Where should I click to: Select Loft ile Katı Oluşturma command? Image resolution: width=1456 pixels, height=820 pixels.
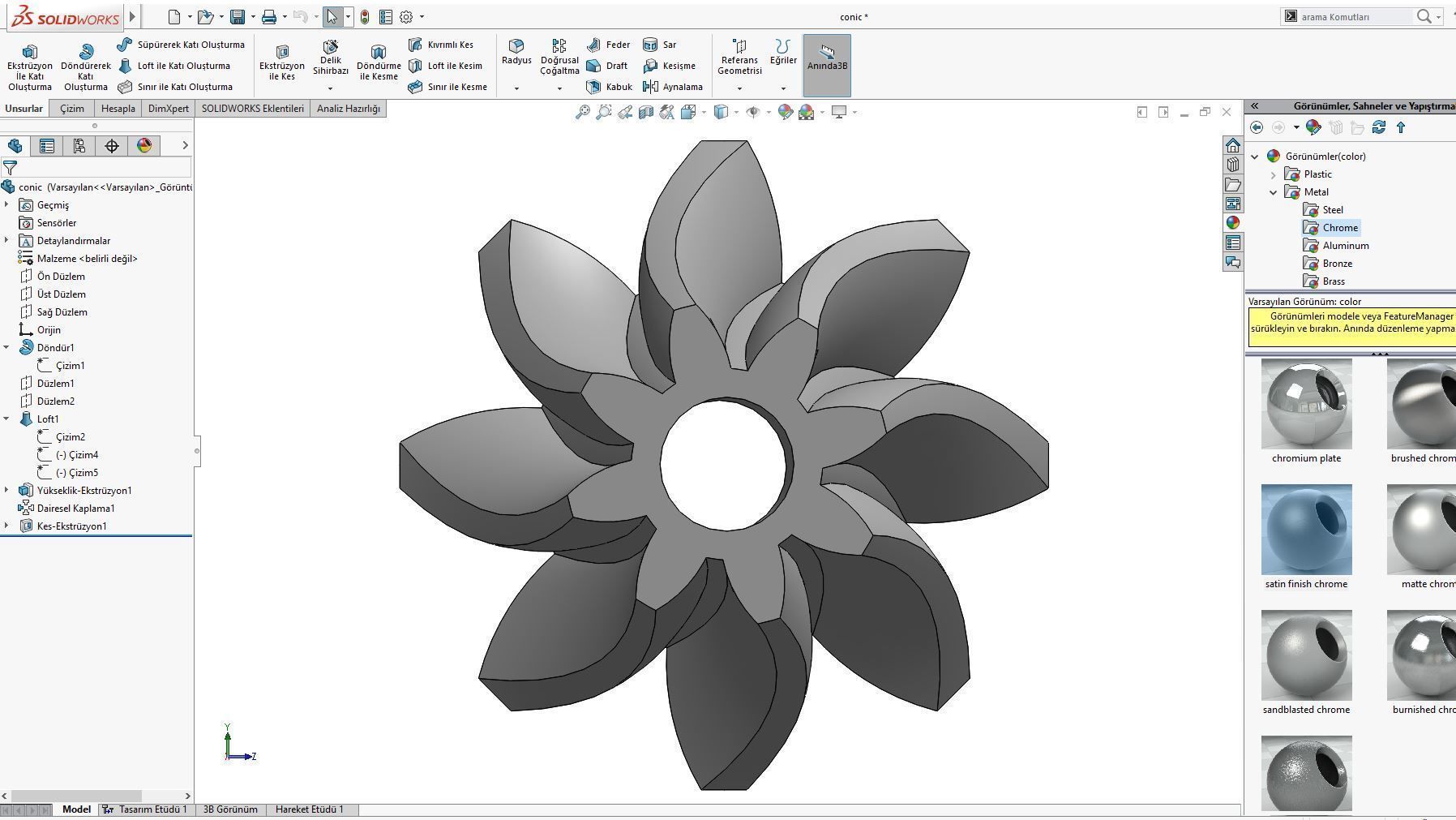[x=174, y=66]
